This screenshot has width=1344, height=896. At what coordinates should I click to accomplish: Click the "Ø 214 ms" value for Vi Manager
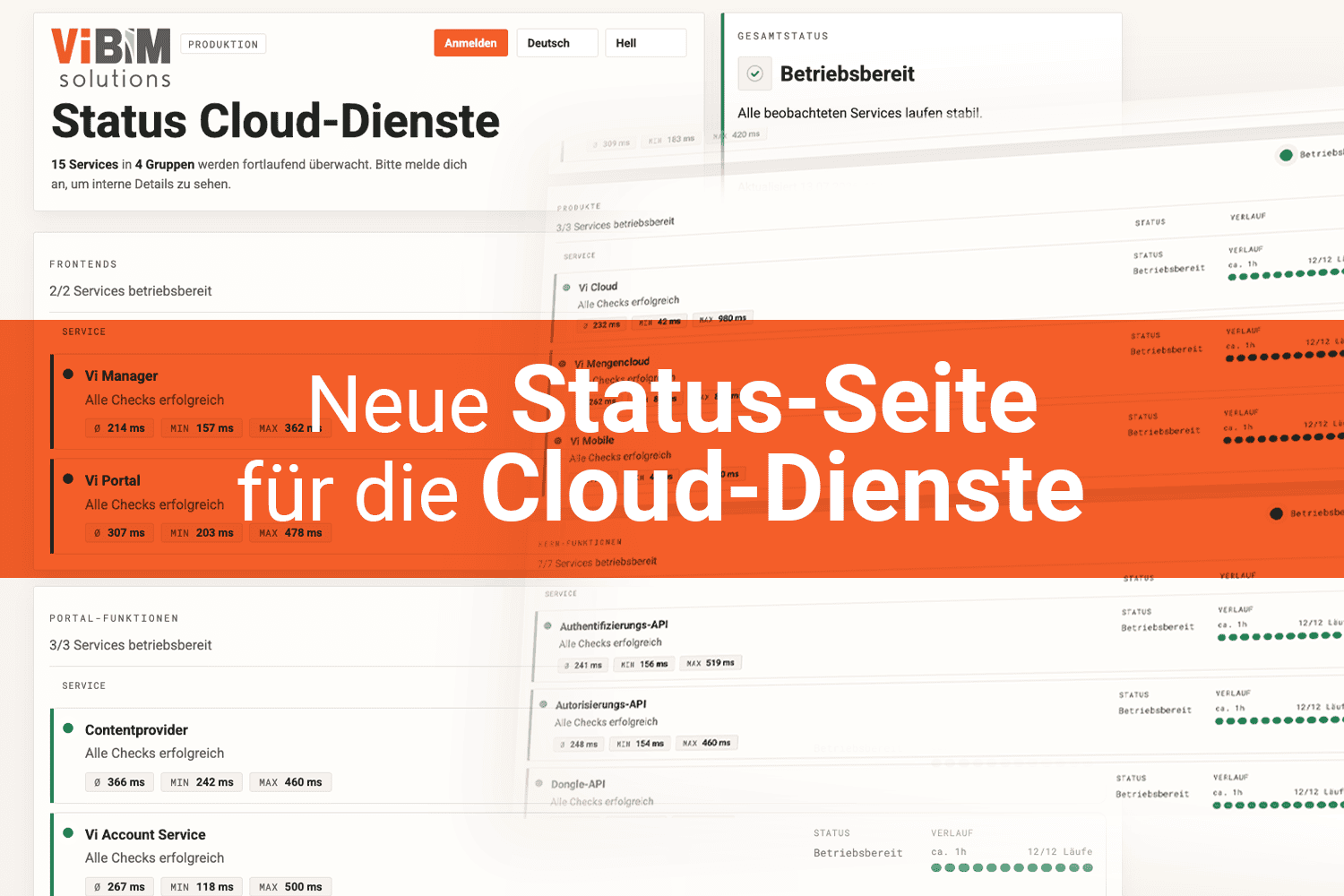pyautogui.click(x=119, y=428)
